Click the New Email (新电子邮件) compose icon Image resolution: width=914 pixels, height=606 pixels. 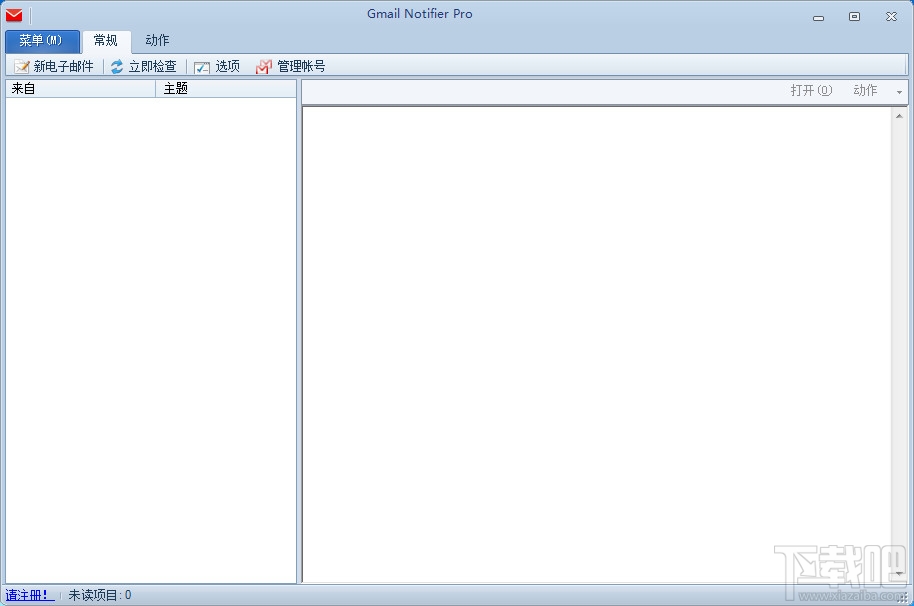(x=22, y=66)
